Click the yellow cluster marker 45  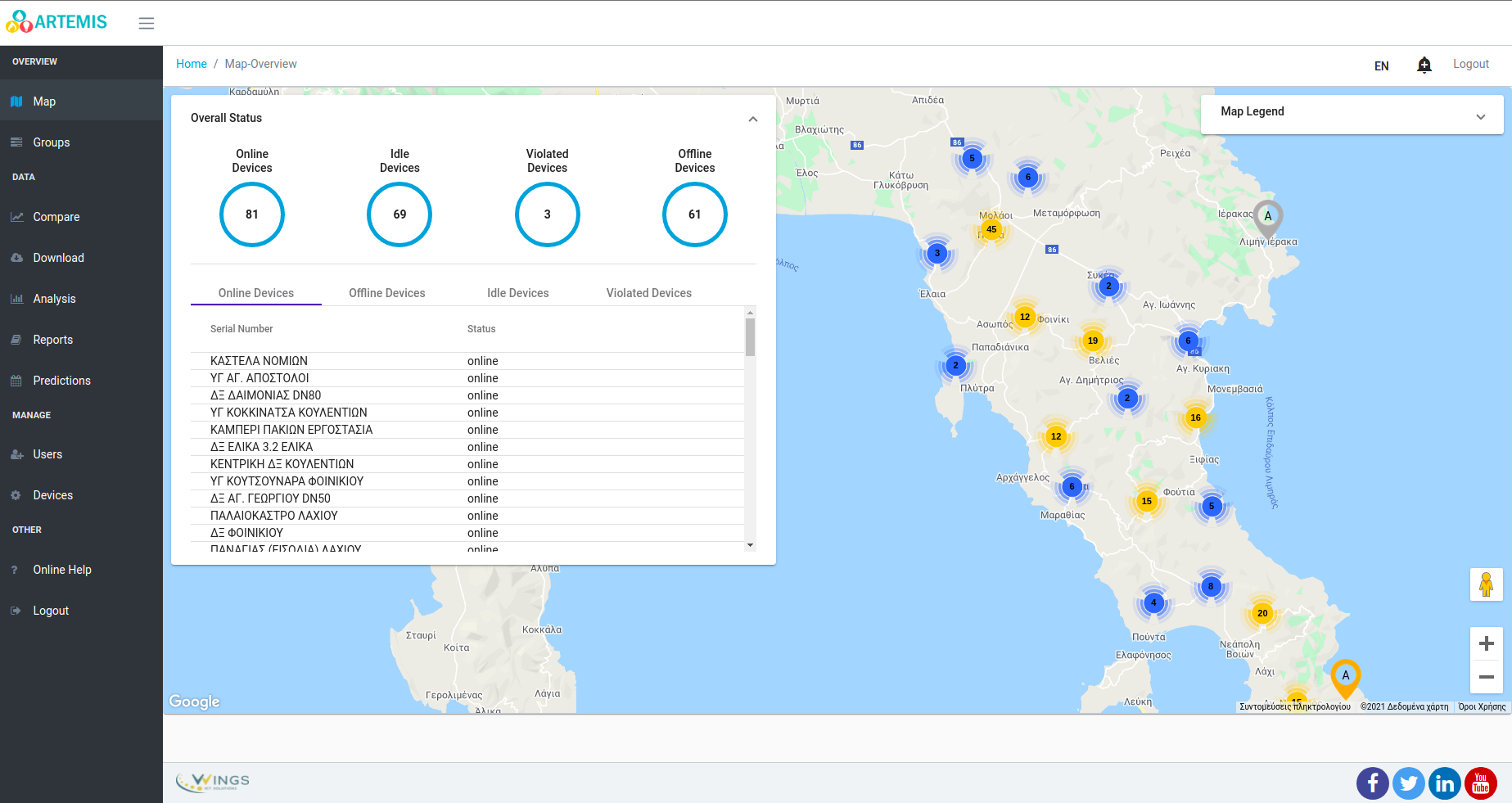click(x=991, y=229)
